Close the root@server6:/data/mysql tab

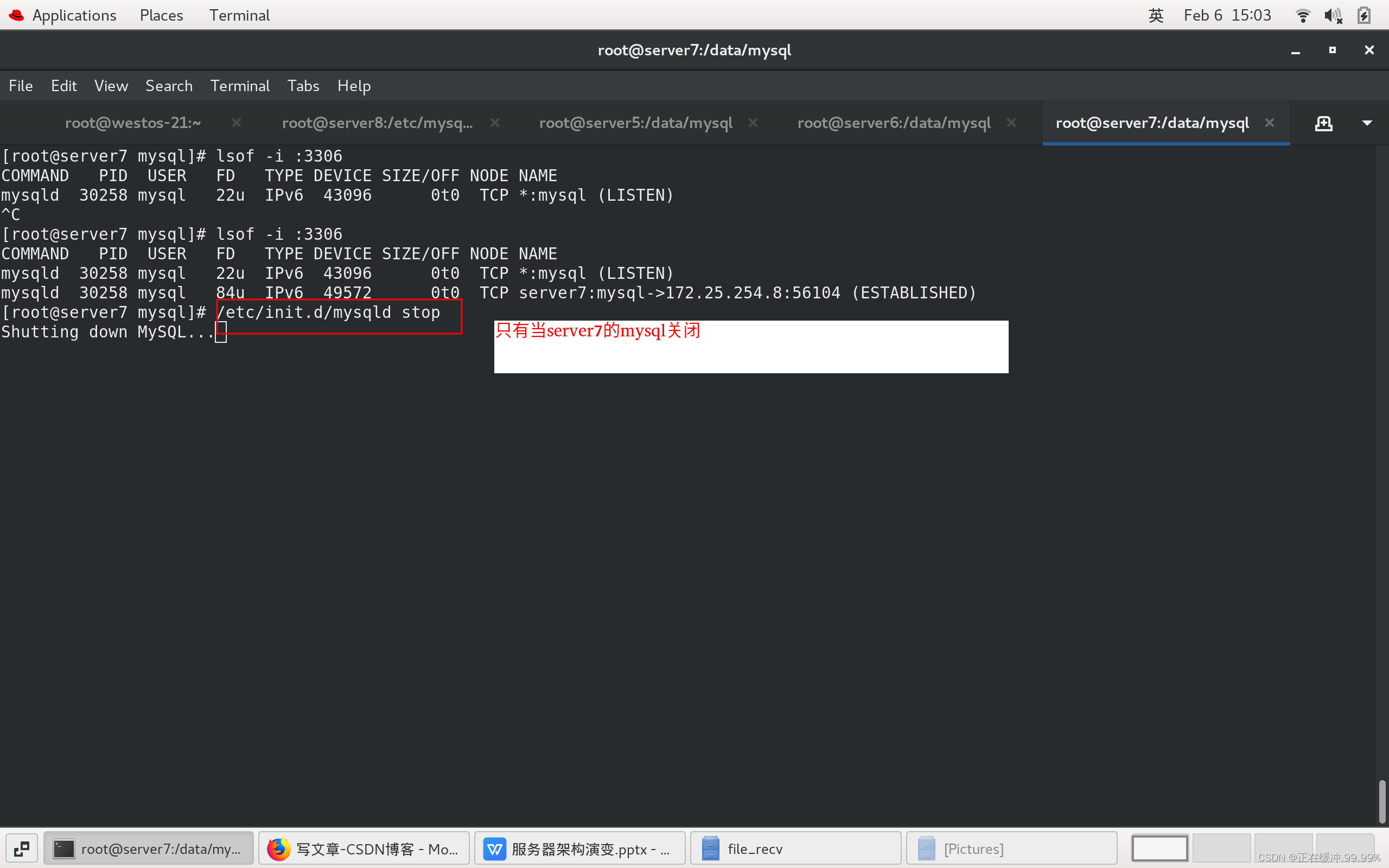pos(1011,123)
